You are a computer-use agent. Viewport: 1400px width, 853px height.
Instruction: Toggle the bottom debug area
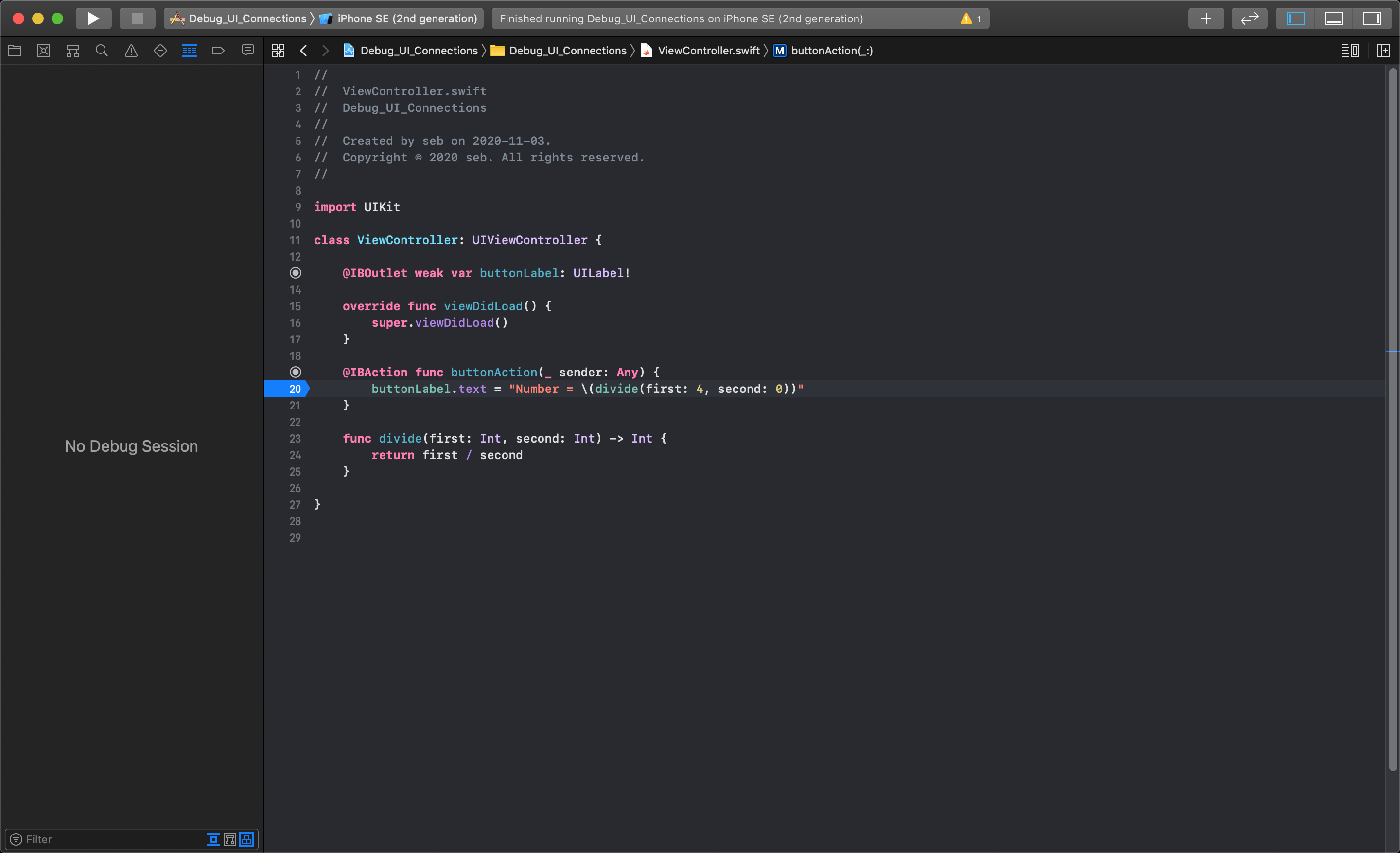[1333, 18]
